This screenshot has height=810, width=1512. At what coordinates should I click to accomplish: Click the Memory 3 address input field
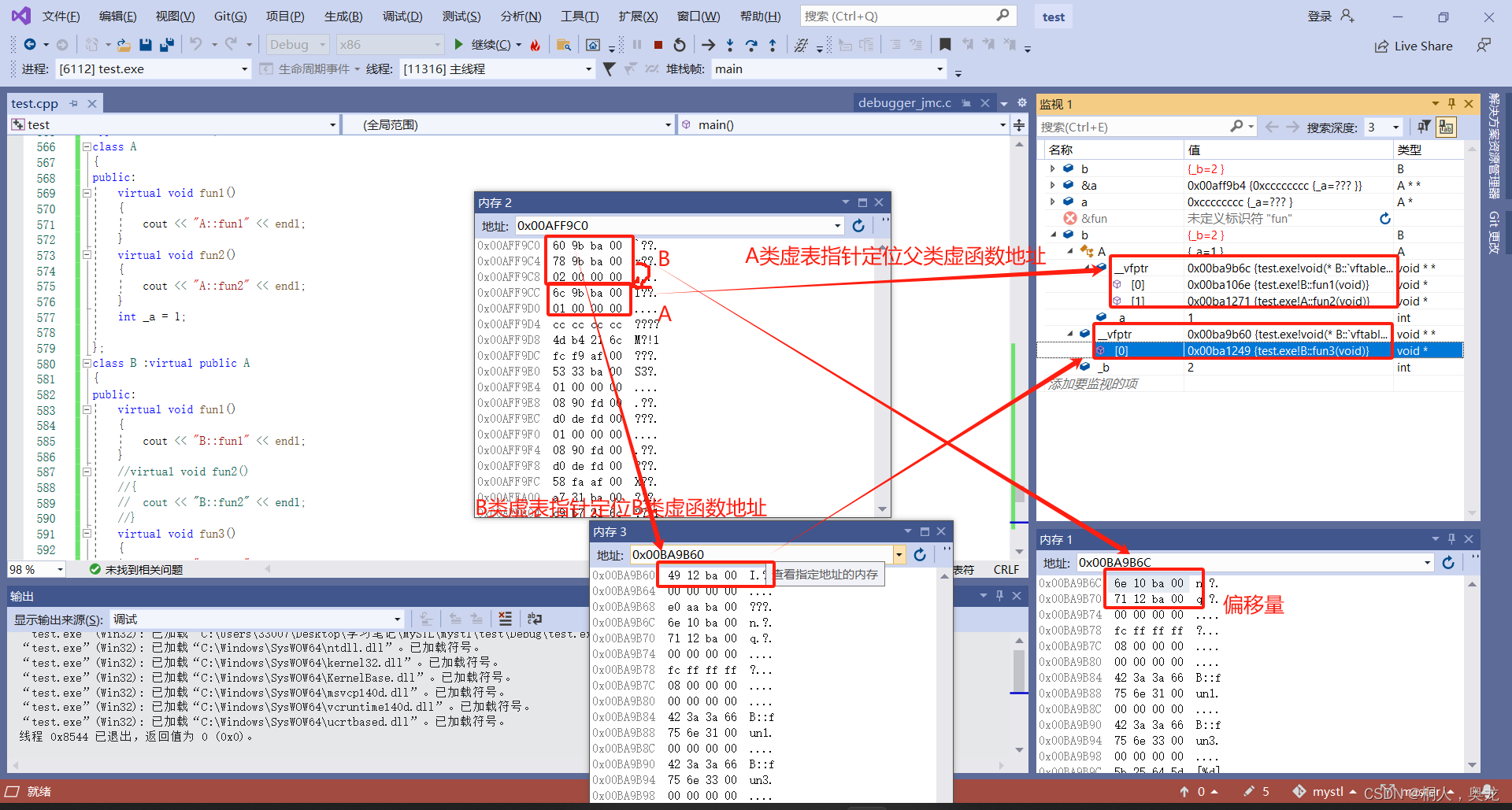(x=761, y=555)
